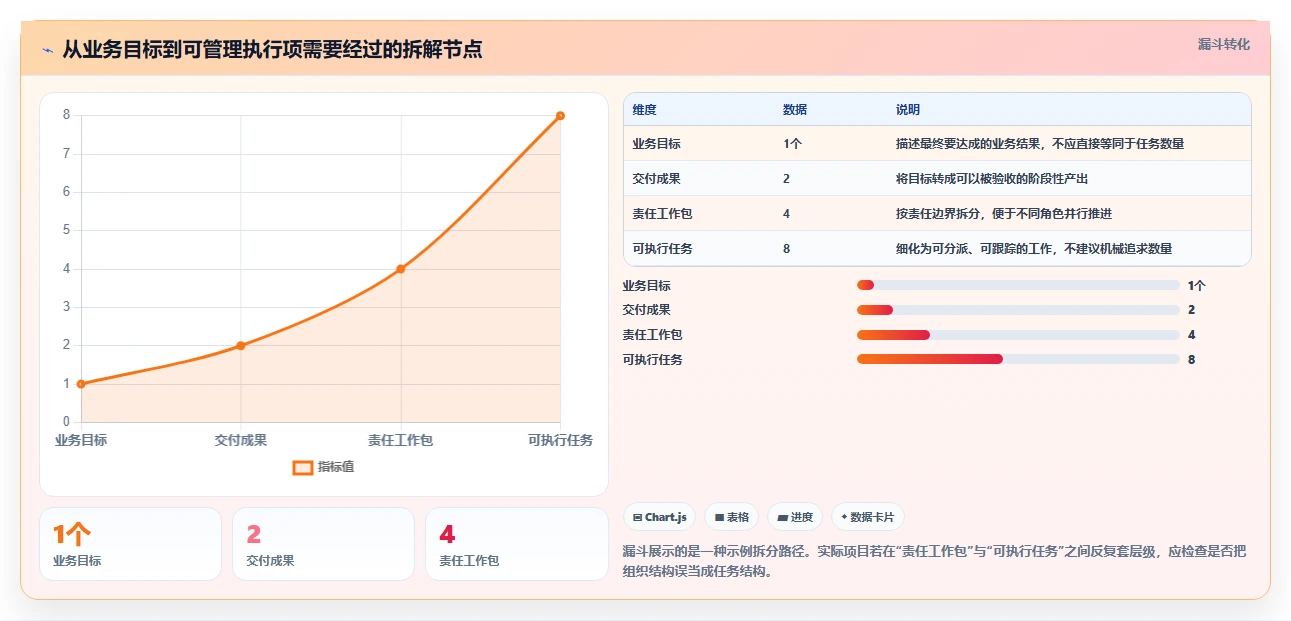The image size is (1291, 621).
Task: Open the 4 责任工作包 data card
Action: tap(516, 544)
